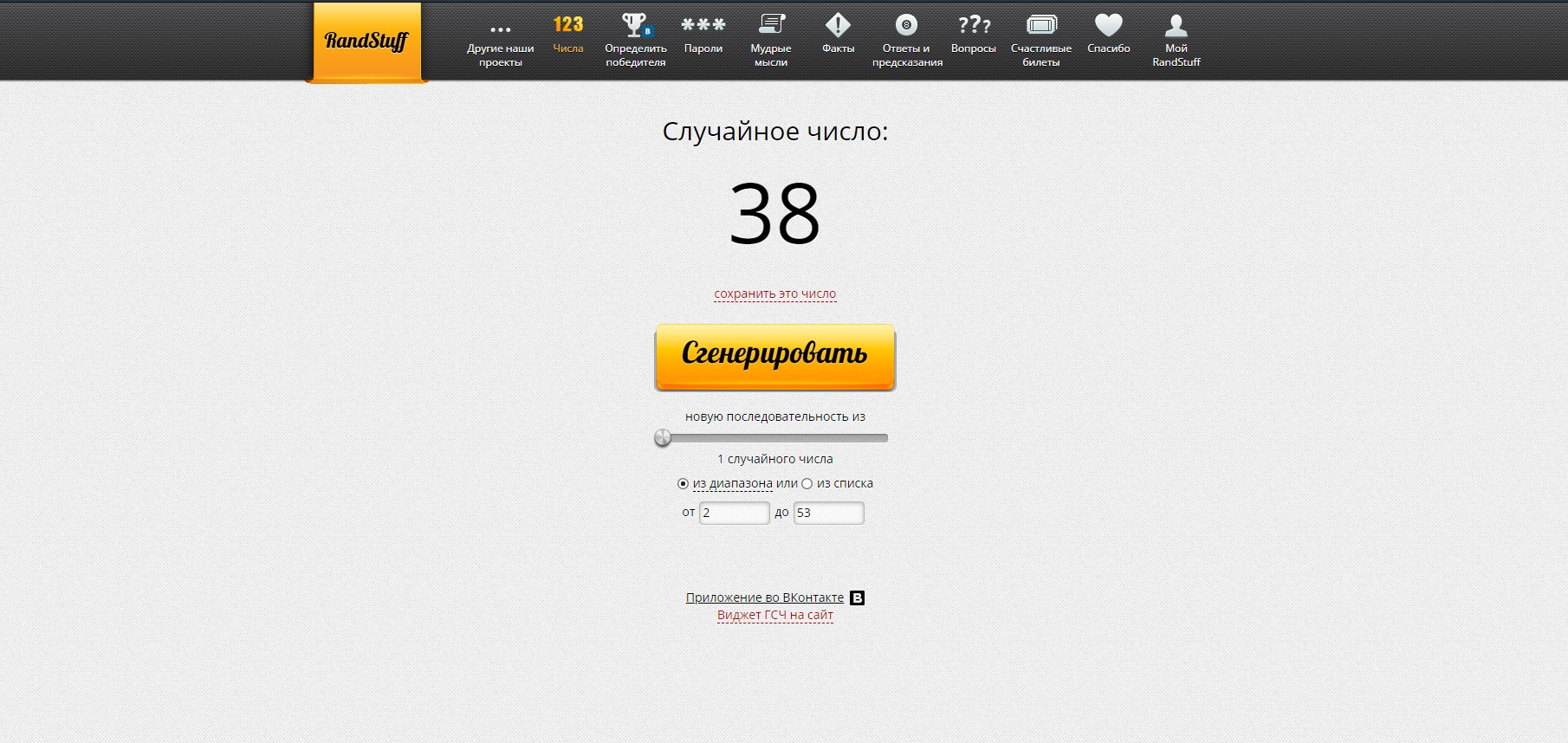Open 'Мудрые мысли' menu label
Viewport: 1568px width, 743px height.
point(771,55)
